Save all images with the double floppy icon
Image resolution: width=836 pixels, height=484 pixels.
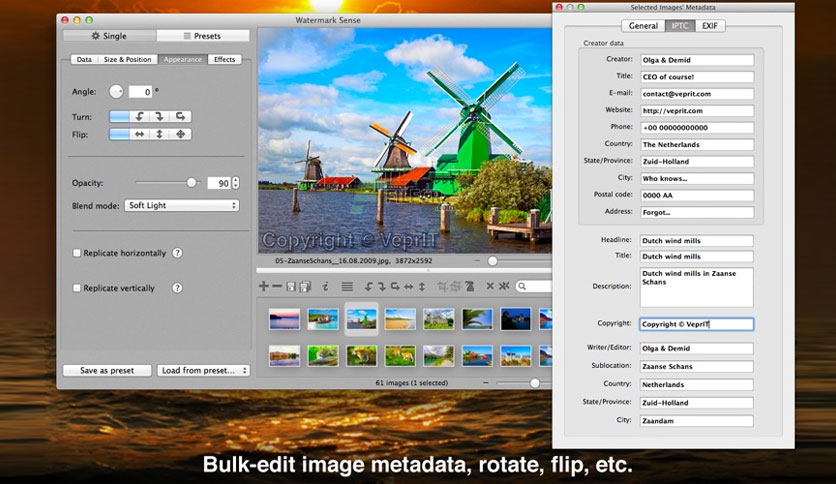click(x=305, y=286)
